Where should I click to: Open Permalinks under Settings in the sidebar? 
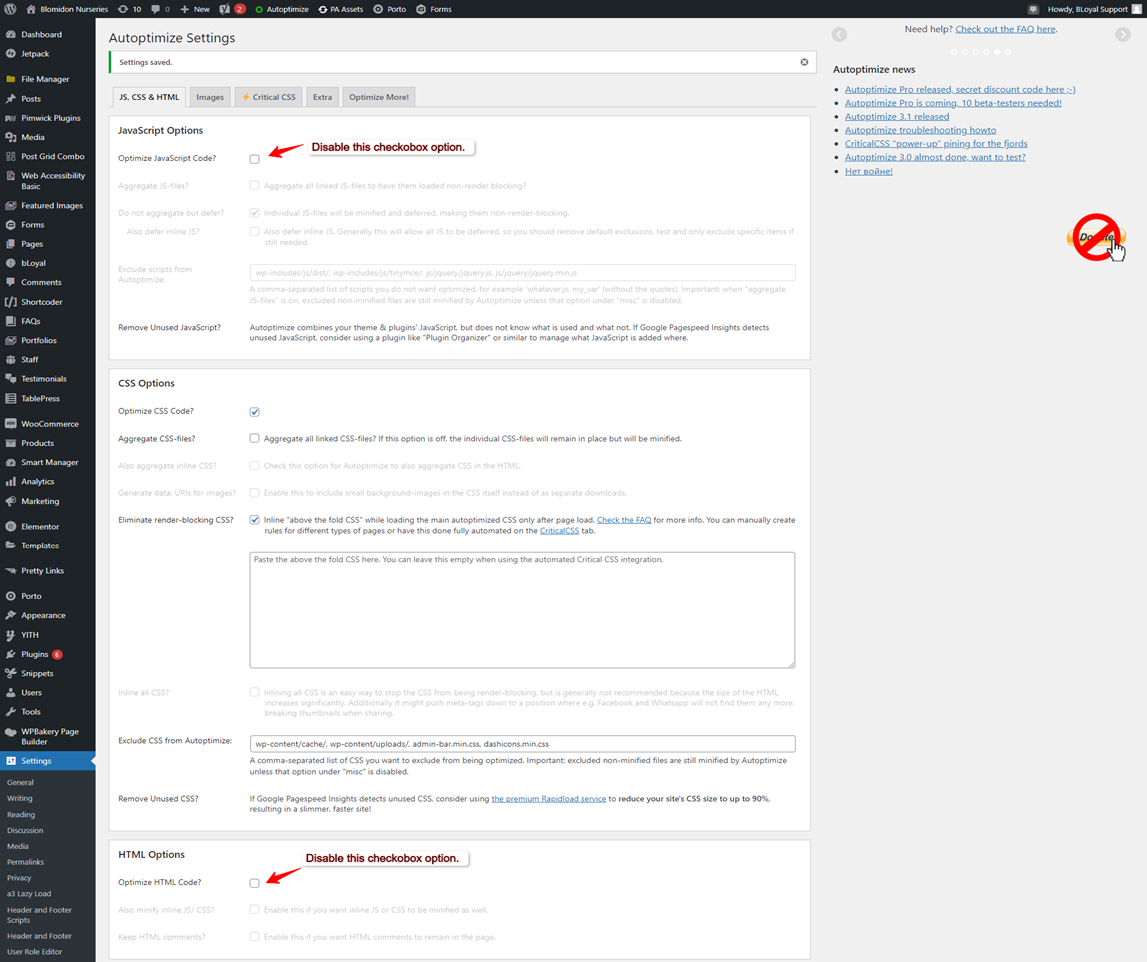coord(26,862)
